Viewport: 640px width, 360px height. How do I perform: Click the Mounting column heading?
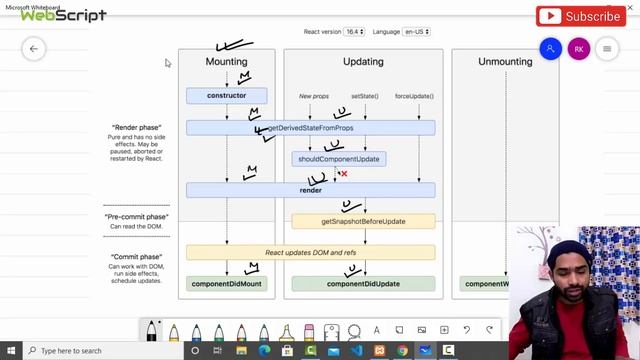(227, 62)
